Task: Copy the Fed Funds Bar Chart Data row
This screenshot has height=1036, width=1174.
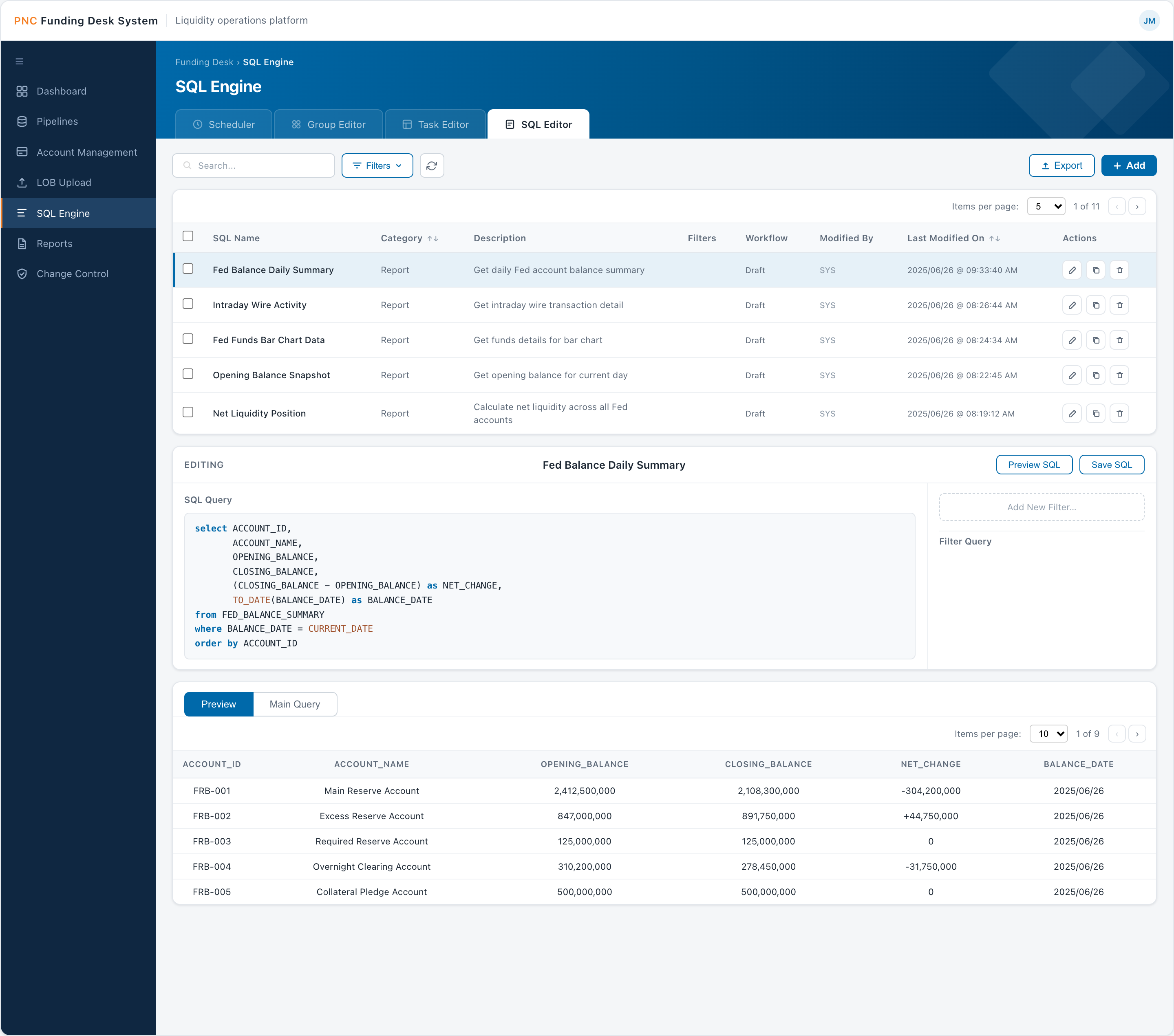Action: [x=1095, y=340]
